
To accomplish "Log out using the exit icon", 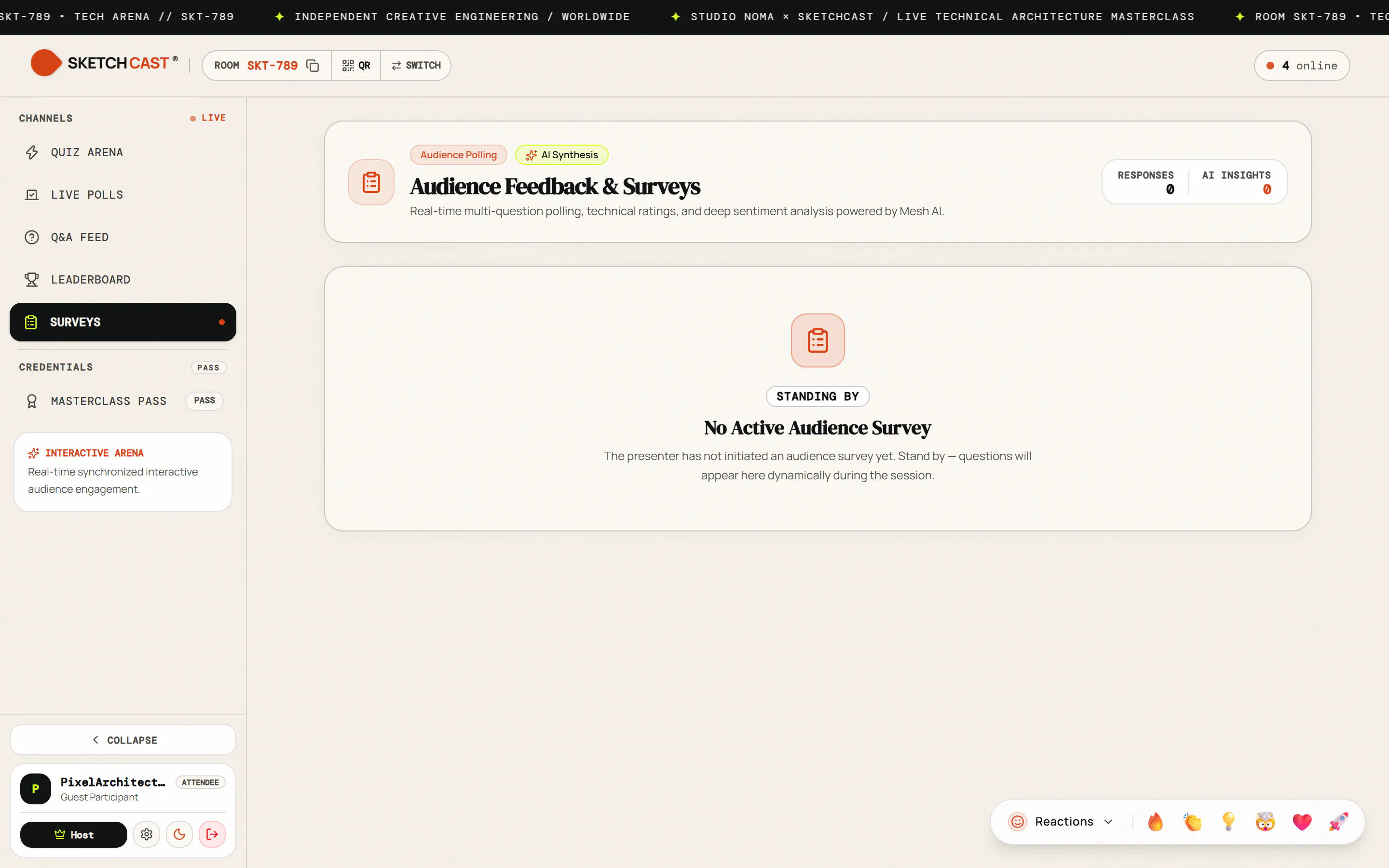I will (x=212, y=835).
